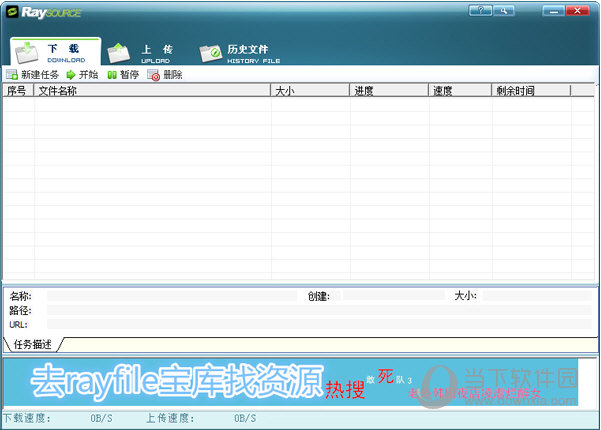601x430 pixels.
Task: Click the download speed 0B/S value
Action: click(x=102, y=418)
